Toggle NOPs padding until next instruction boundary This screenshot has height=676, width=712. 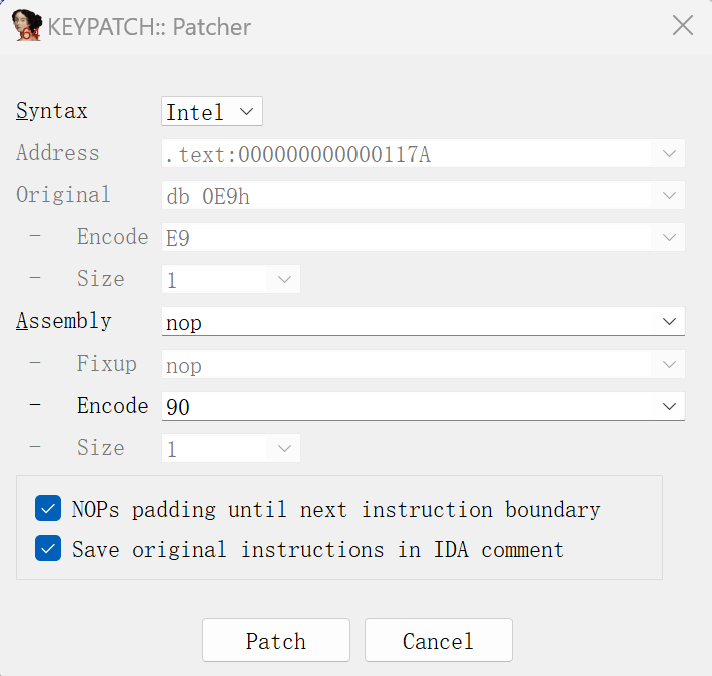[x=48, y=509]
